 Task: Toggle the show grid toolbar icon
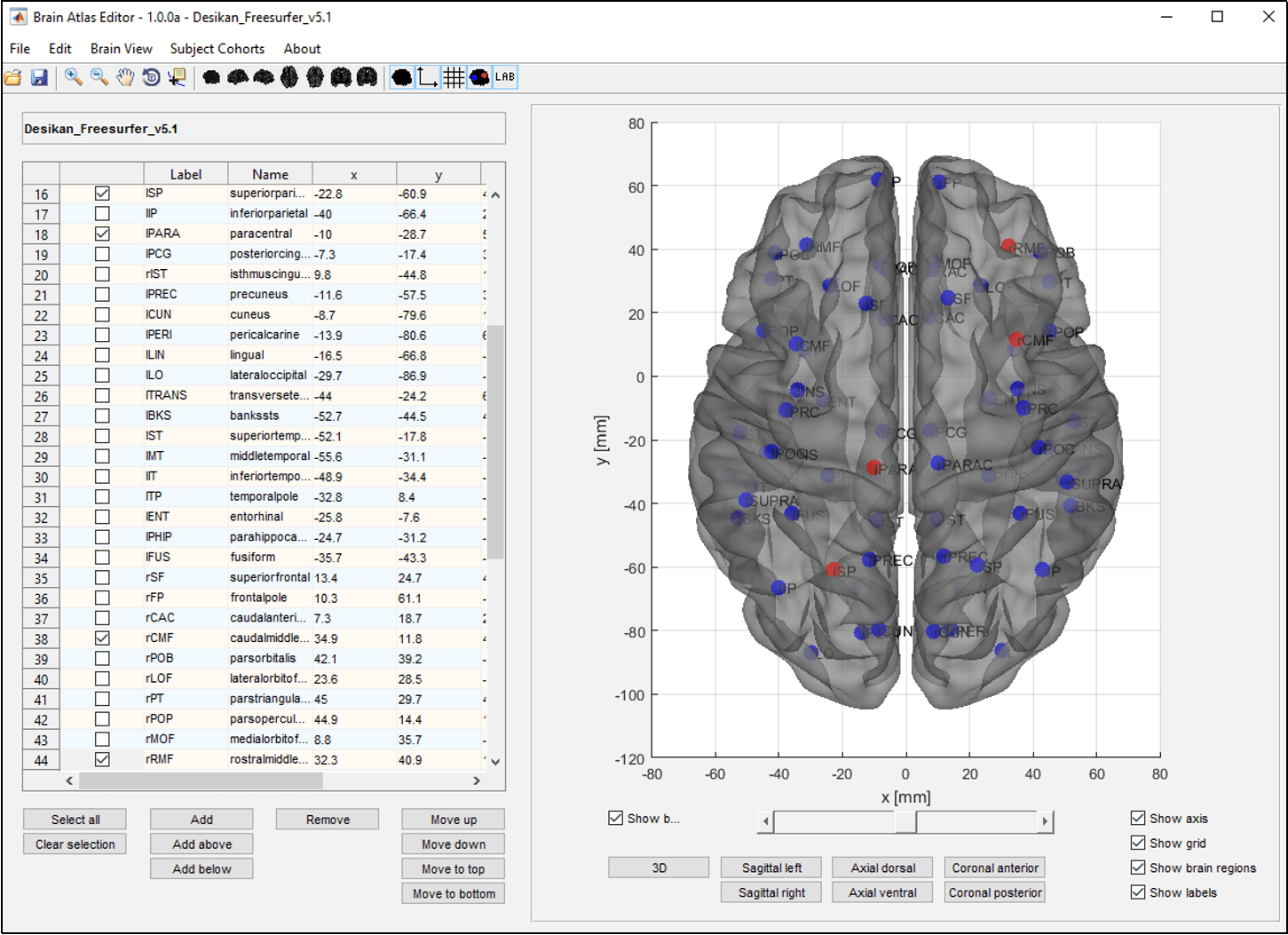click(454, 78)
